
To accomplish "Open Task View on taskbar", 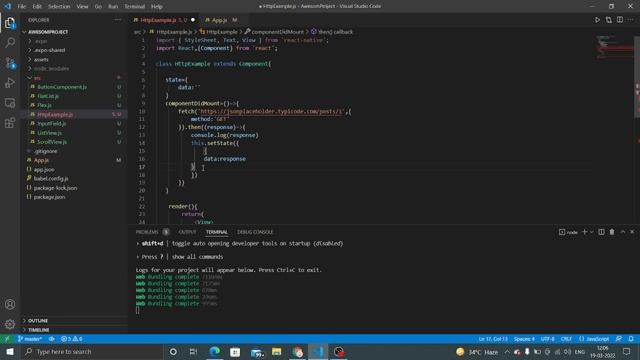I will pyautogui.click(x=193, y=351).
